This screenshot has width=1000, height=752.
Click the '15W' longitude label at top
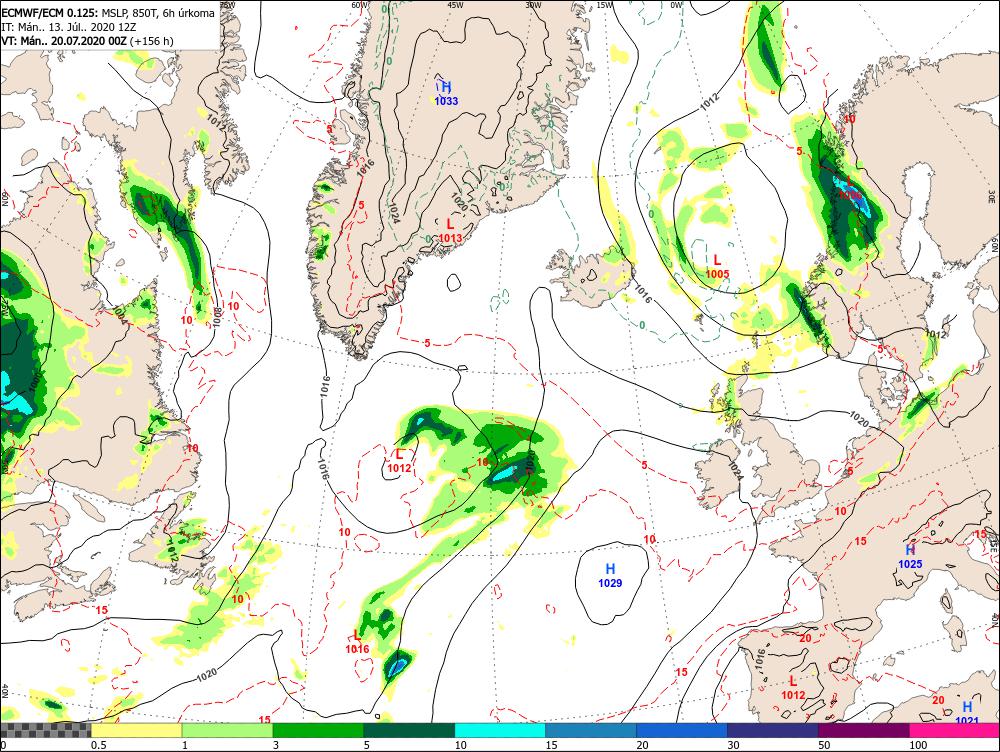point(605,4)
